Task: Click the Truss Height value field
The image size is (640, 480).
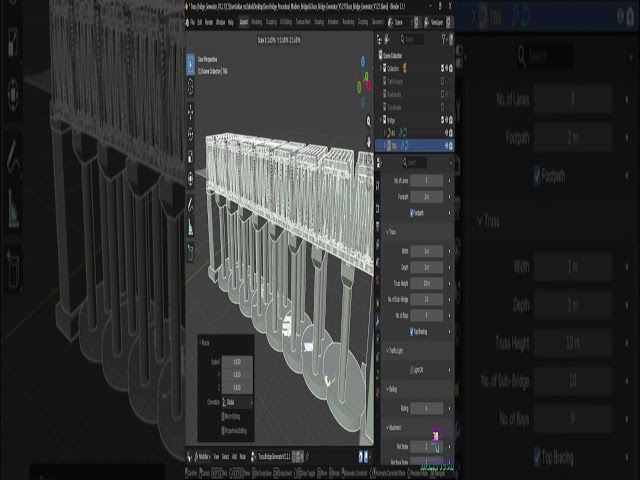Action: tap(427, 283)
